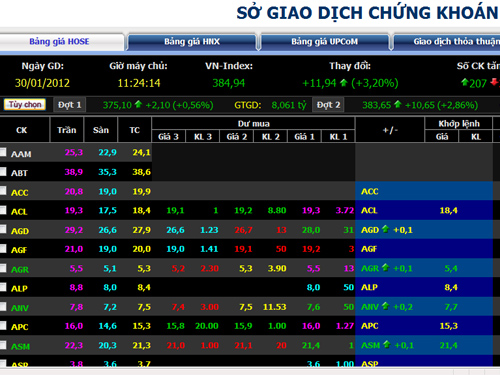500x375 pixels.
Task: Click the VN-Index value 384,94
Action: 229,83
